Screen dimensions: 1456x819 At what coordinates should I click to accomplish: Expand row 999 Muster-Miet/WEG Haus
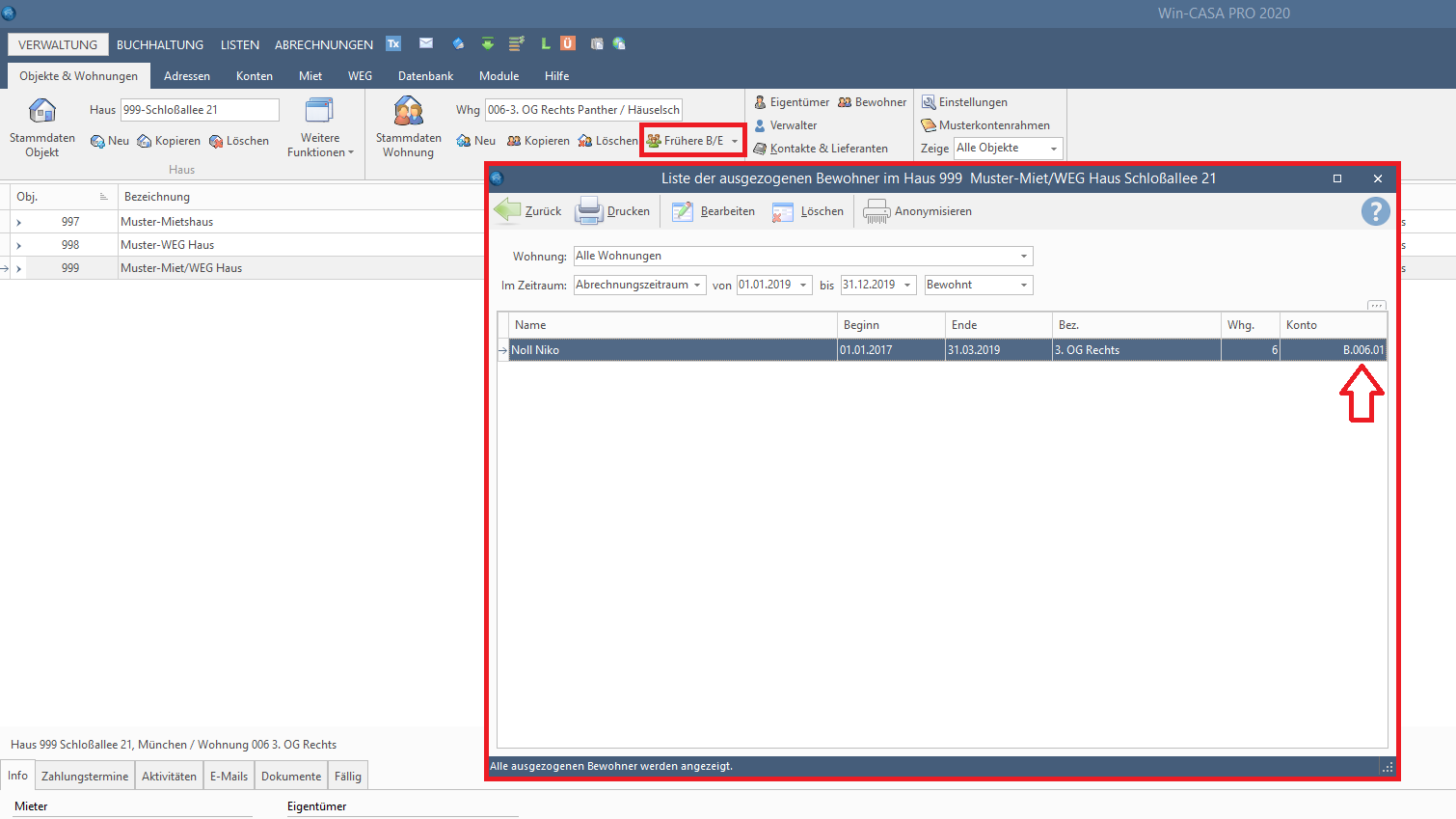tap(18, 268)
